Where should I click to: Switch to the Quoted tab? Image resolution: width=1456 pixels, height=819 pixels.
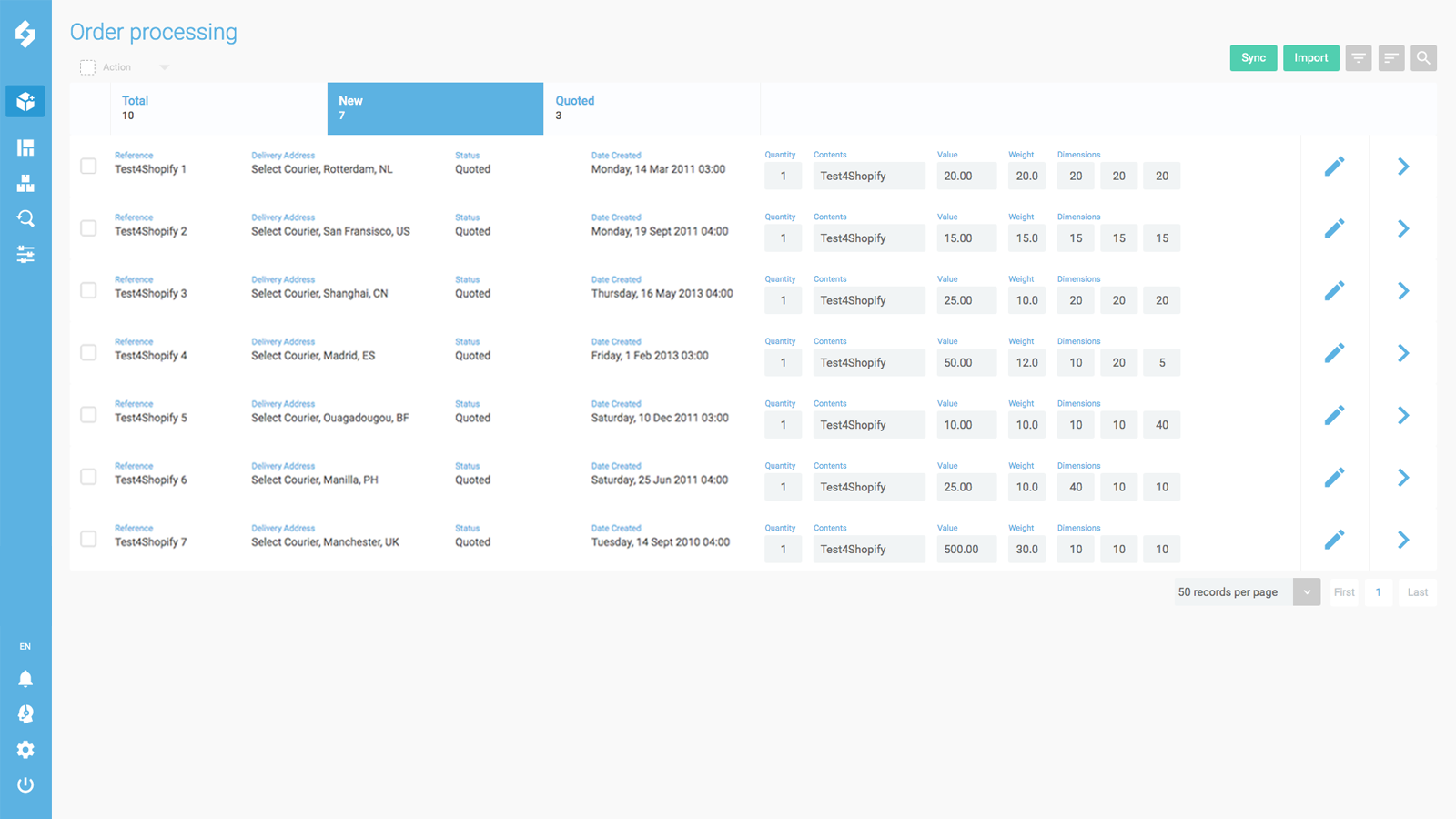pyautogui.click(x=652, y=108)
